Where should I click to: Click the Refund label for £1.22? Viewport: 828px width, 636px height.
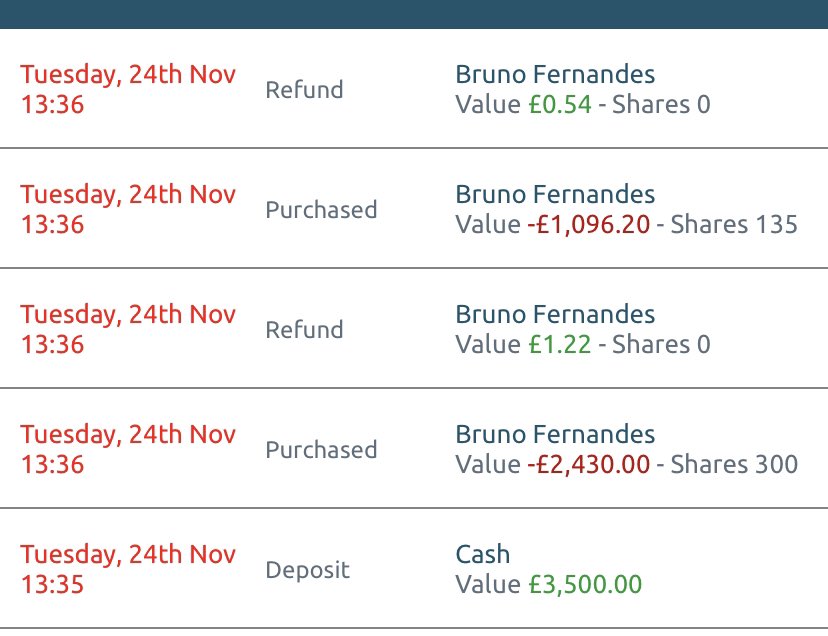pyautogui.click(x=304, y=330)
